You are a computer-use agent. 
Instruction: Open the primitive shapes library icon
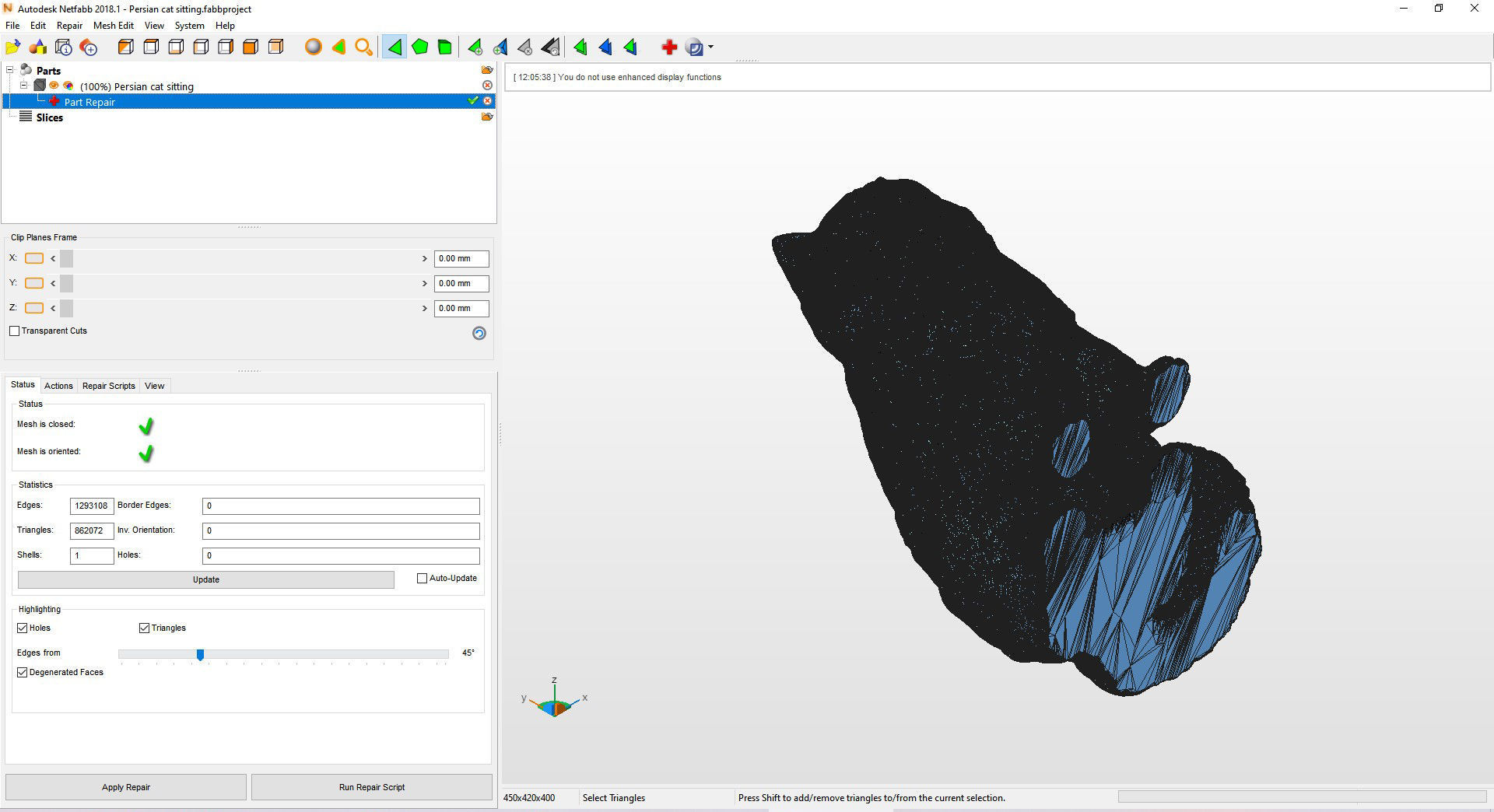[x=38, y=47]
